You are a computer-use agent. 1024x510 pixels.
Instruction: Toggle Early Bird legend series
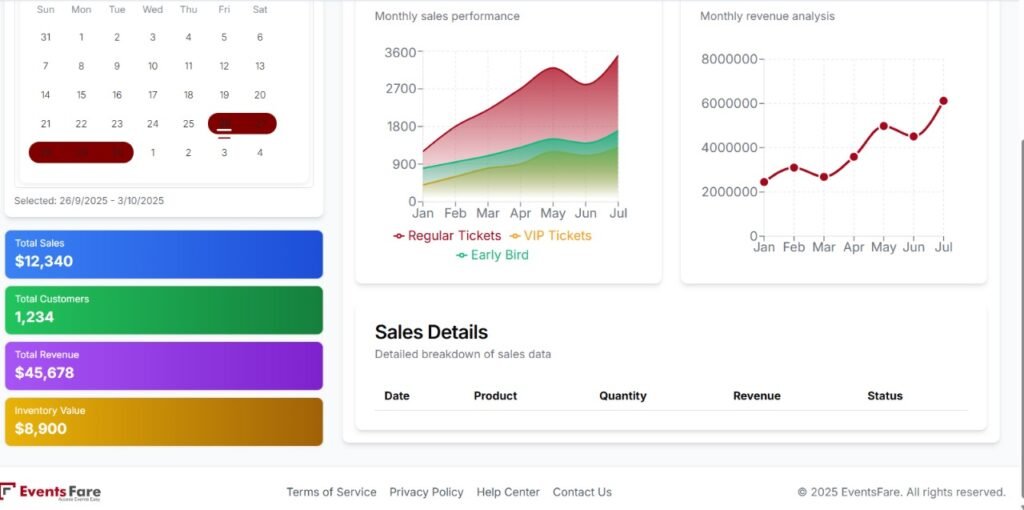coord(492,255)
